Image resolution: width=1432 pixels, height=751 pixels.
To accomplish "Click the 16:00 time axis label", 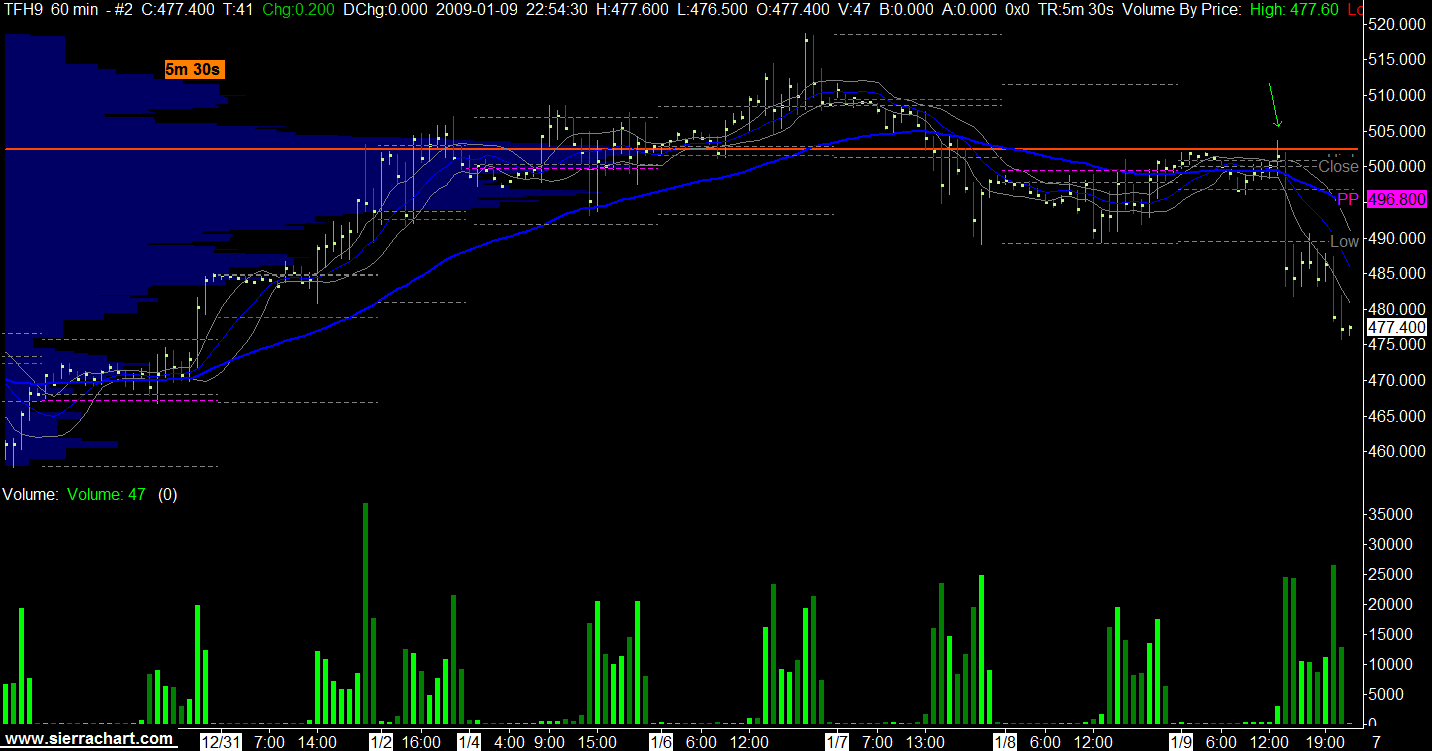I will [x=421, y=742].
